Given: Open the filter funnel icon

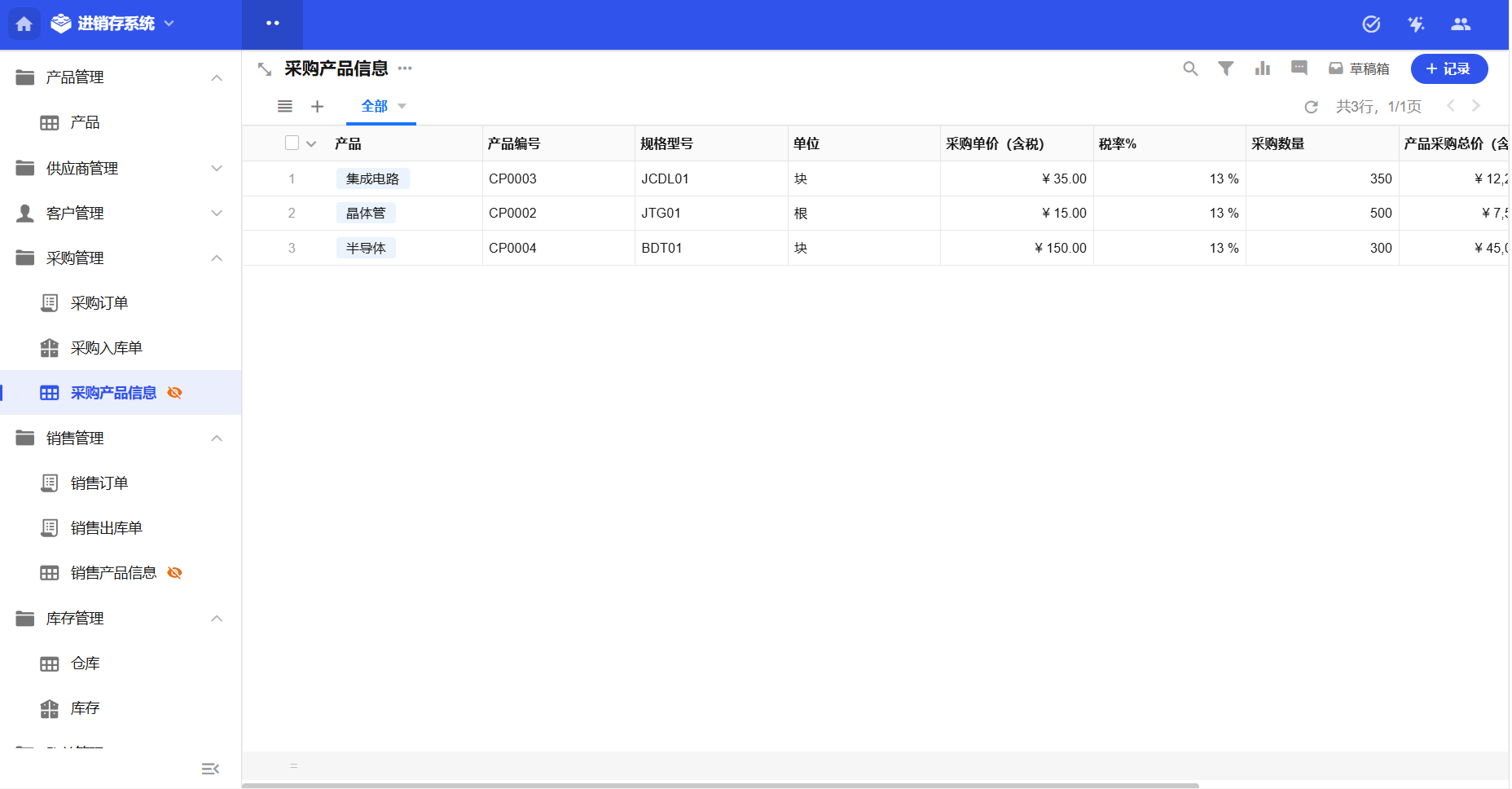Looking at the screenshot, I should pyautogui.click(x=1225, y=69).
